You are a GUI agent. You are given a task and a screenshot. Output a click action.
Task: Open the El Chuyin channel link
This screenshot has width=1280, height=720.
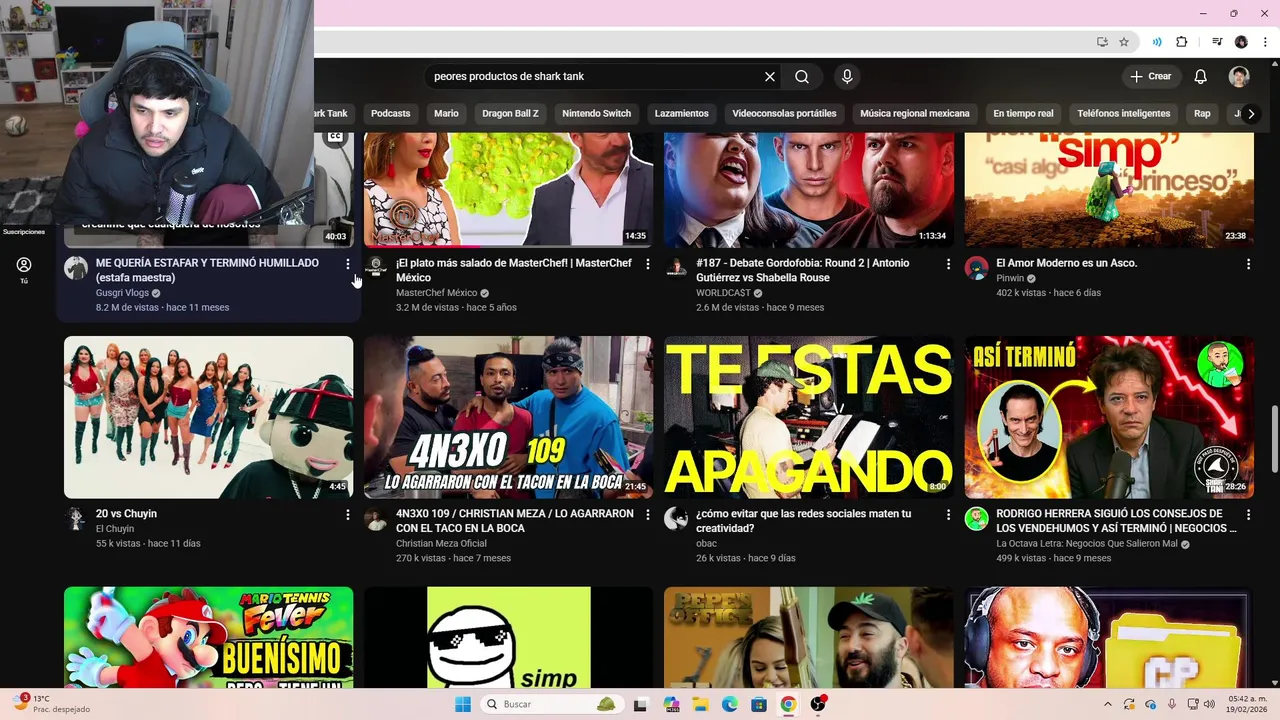click(x=115, y=529)
